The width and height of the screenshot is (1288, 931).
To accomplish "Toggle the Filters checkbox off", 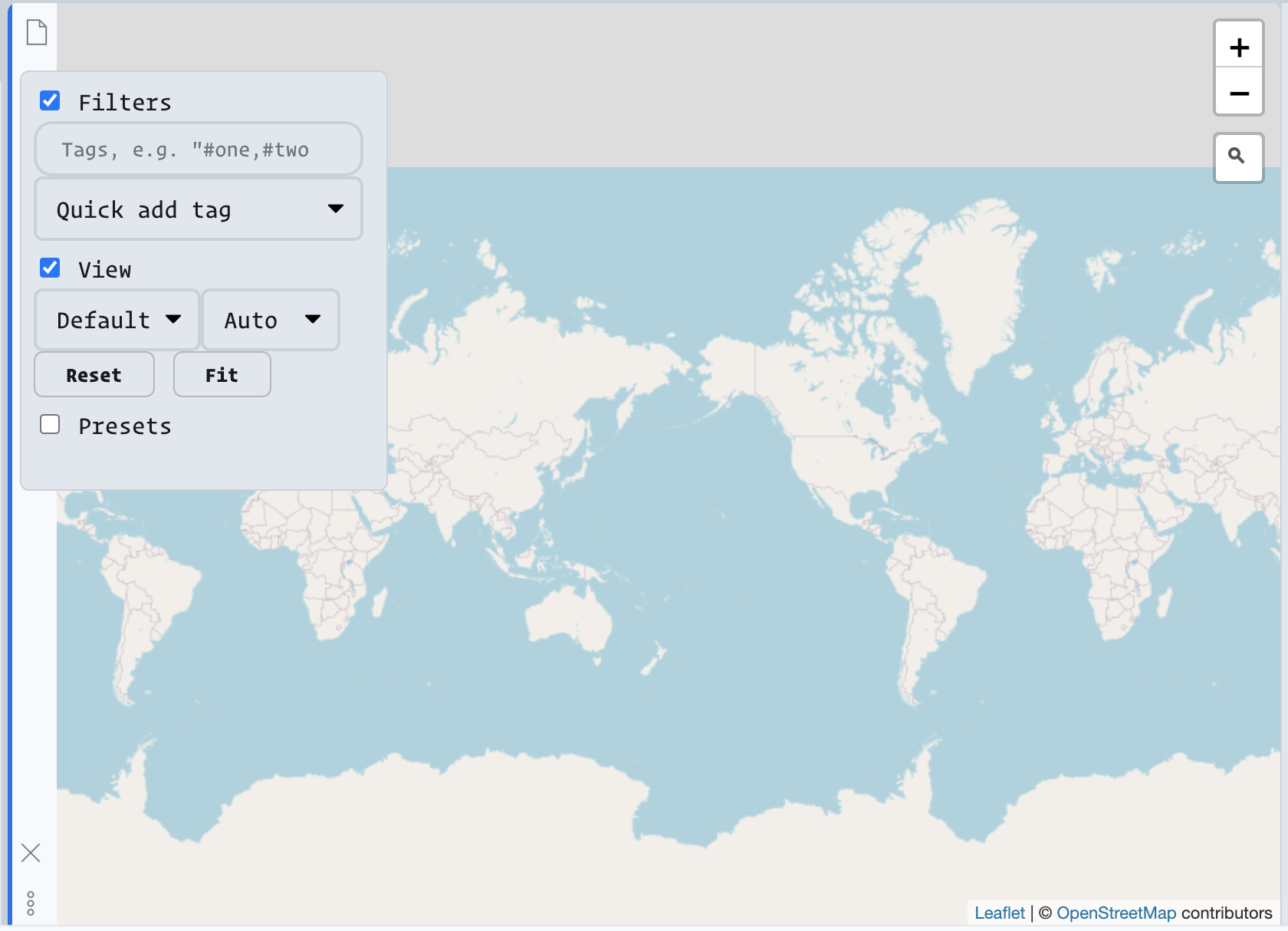I will 50,100.
